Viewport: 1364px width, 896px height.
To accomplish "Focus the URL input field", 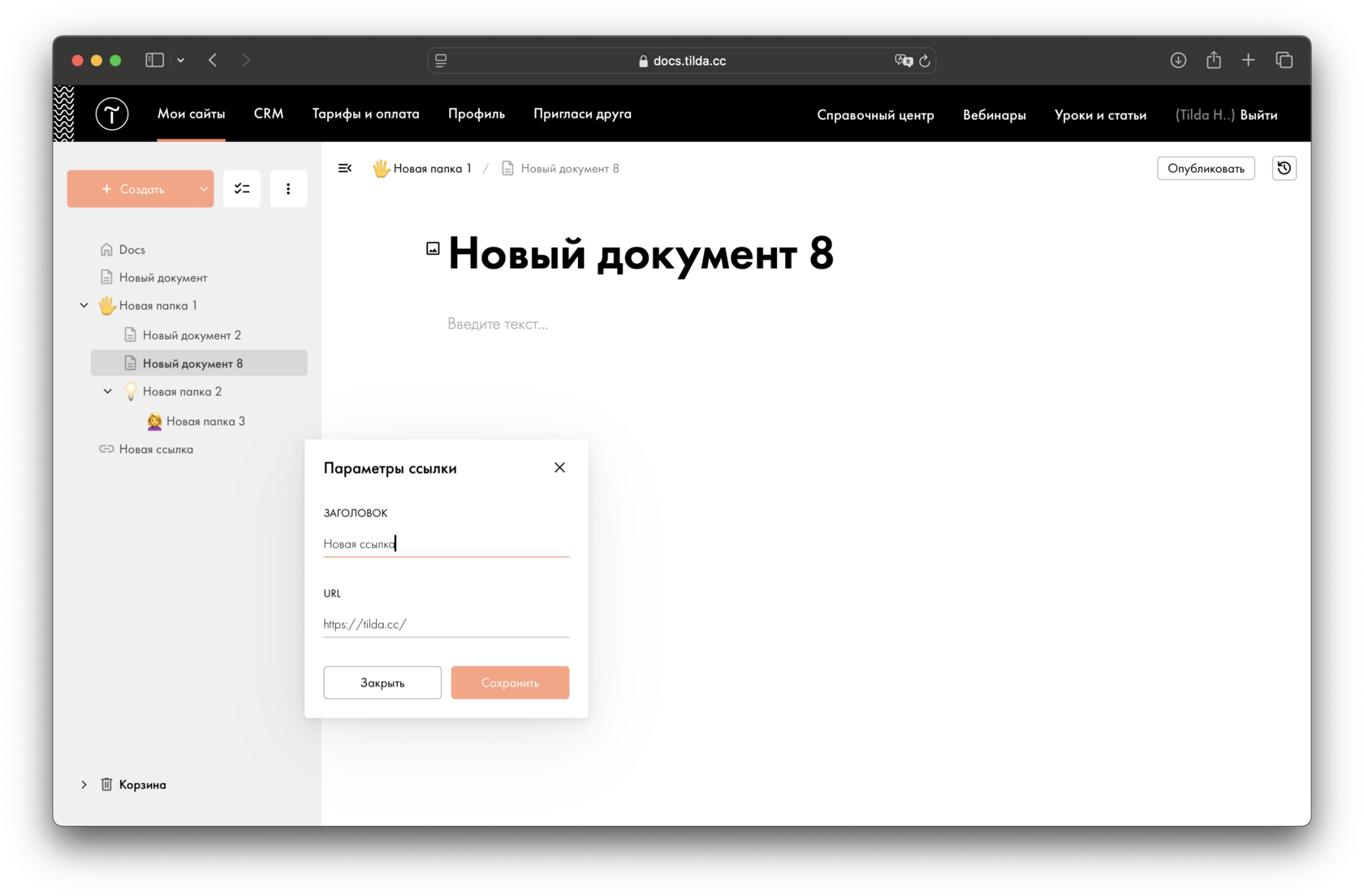I will pos(446,624).
